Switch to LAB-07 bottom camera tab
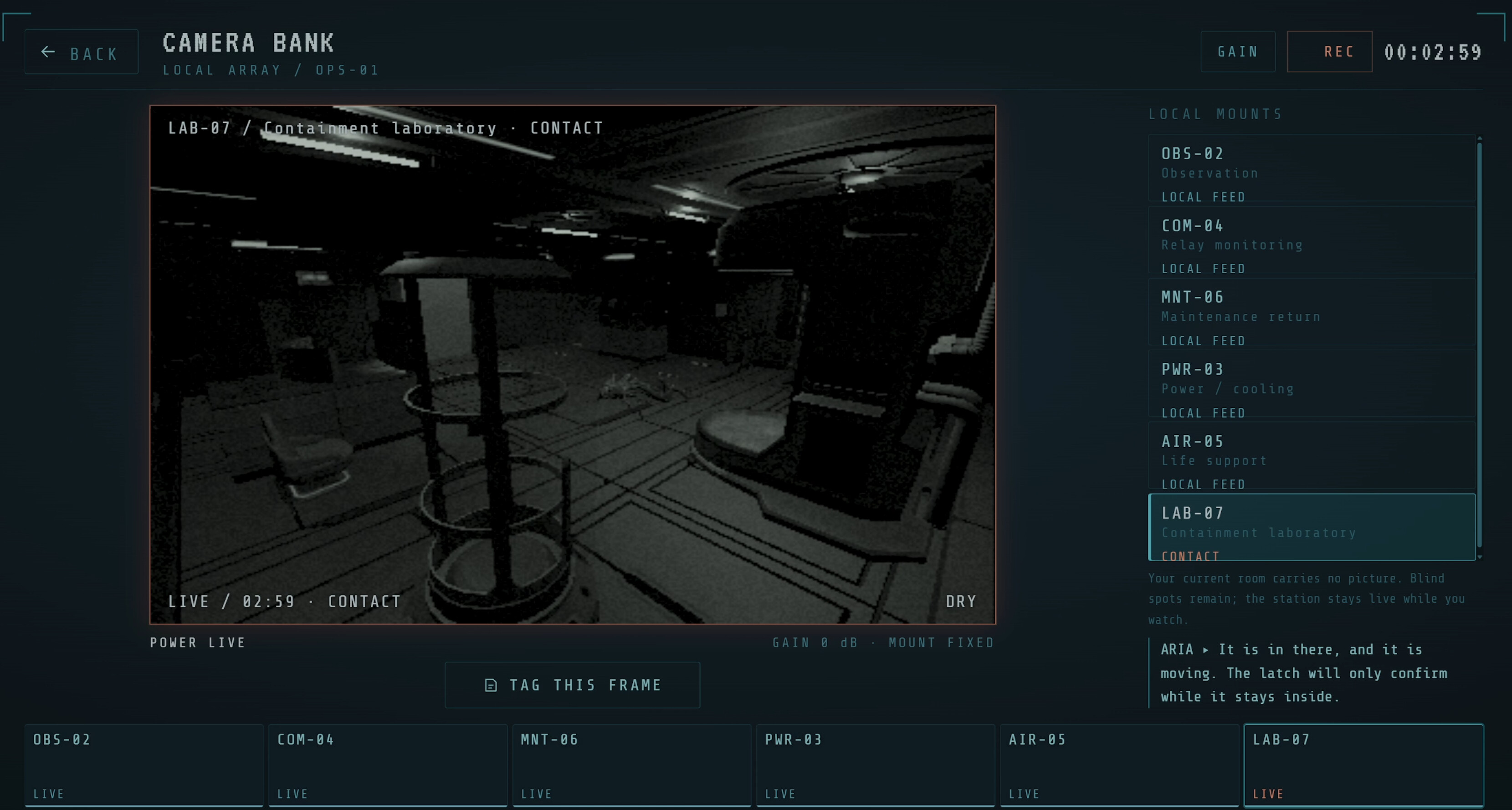 pos(1363,765)
